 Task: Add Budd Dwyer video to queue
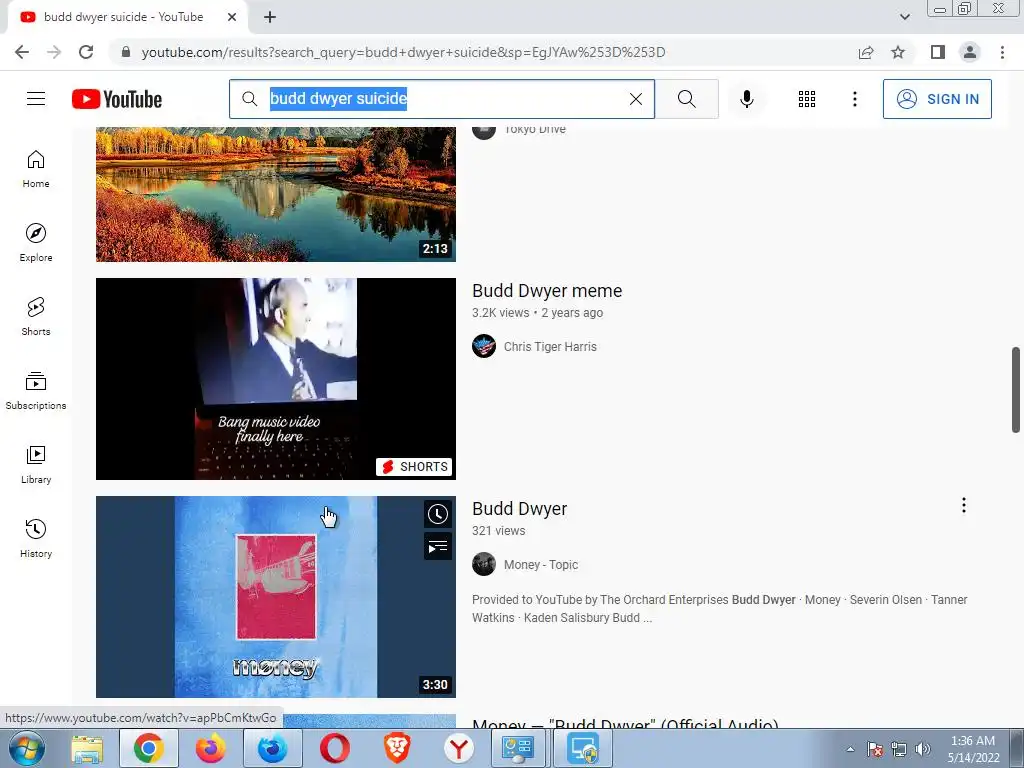pos(438,547)
